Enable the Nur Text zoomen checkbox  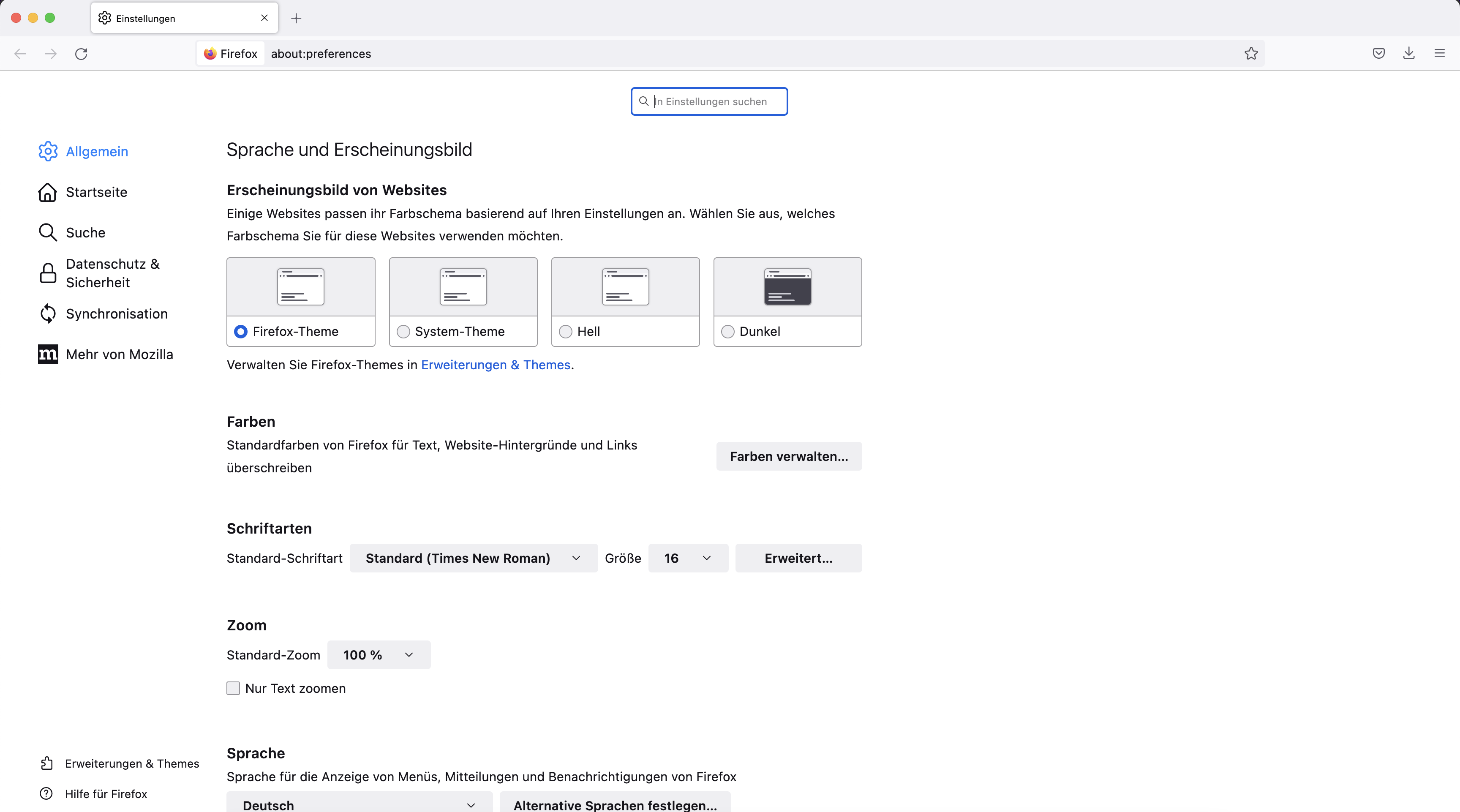pyautogui.click(x=233, y=688)
